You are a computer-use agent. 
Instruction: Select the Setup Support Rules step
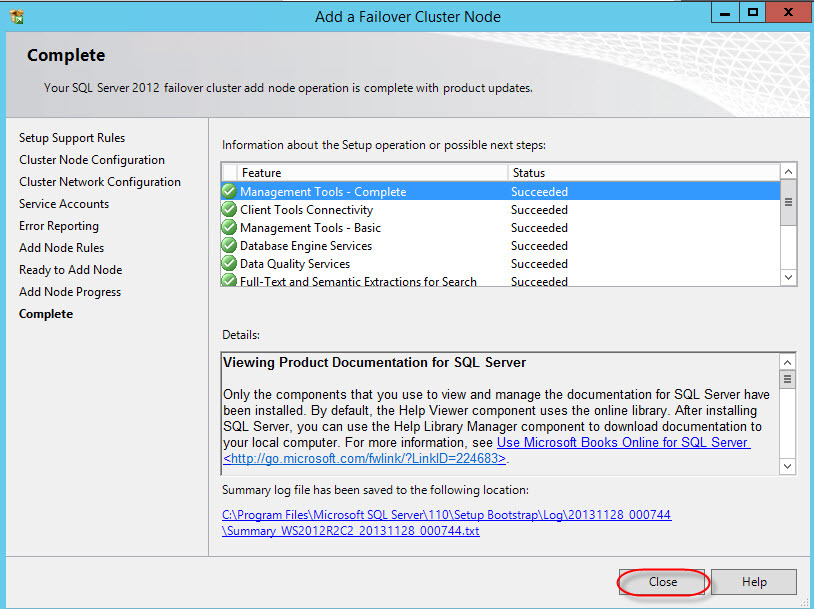coord(72,138)
